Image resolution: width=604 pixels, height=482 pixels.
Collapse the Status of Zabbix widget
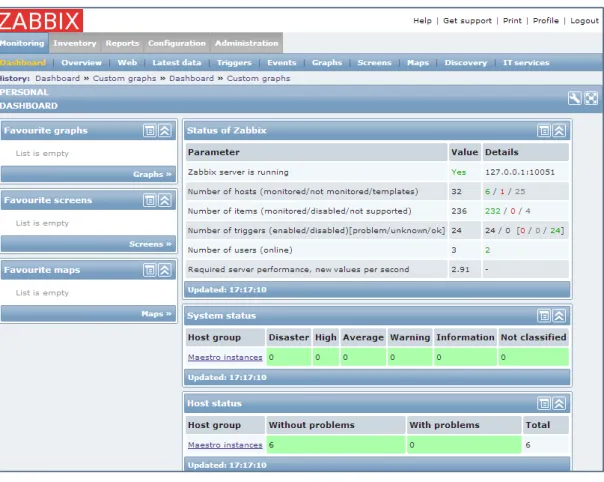coord(559,131)
